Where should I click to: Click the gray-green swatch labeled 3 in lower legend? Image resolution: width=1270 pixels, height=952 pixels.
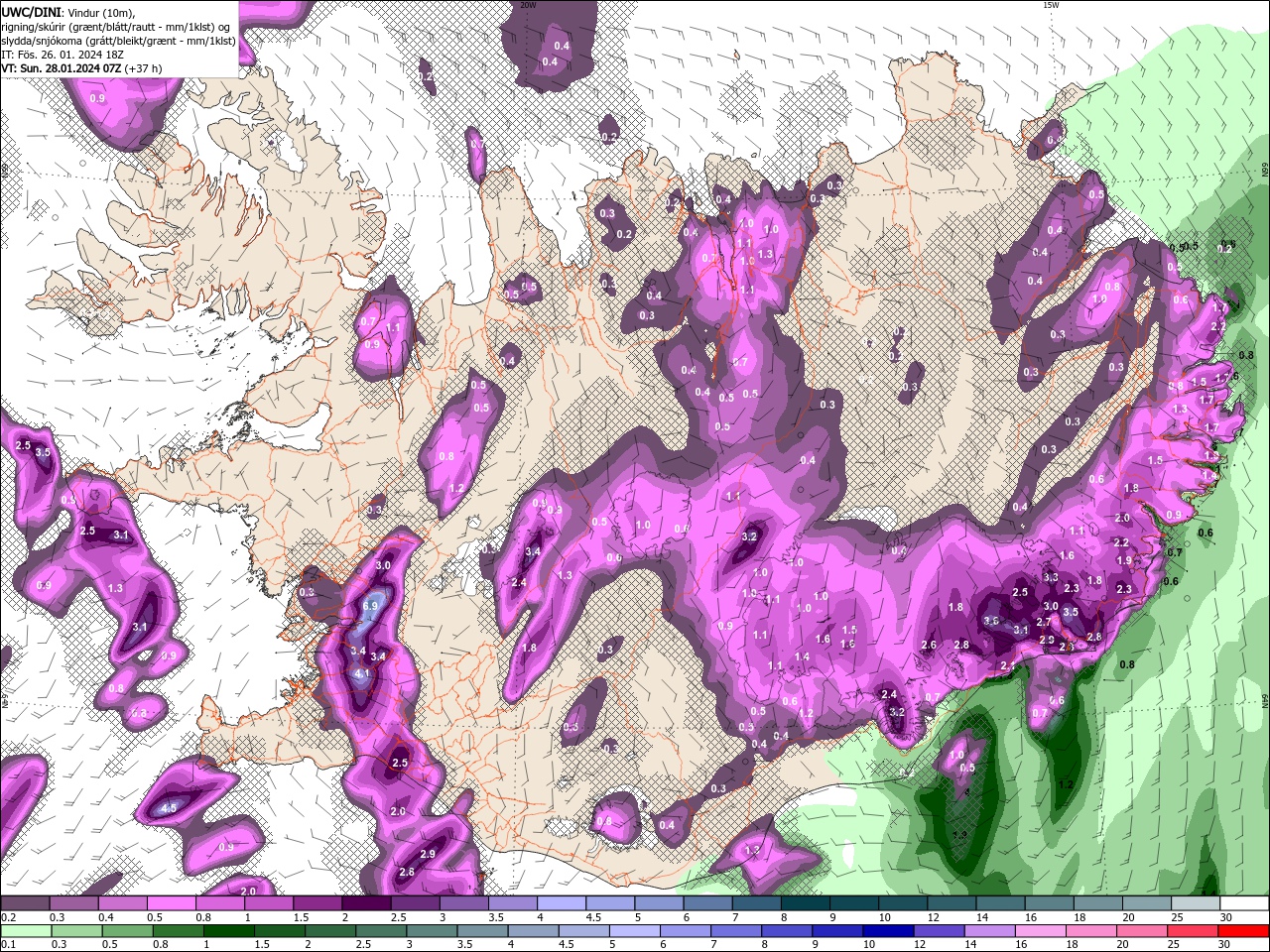tap(430, 931)
